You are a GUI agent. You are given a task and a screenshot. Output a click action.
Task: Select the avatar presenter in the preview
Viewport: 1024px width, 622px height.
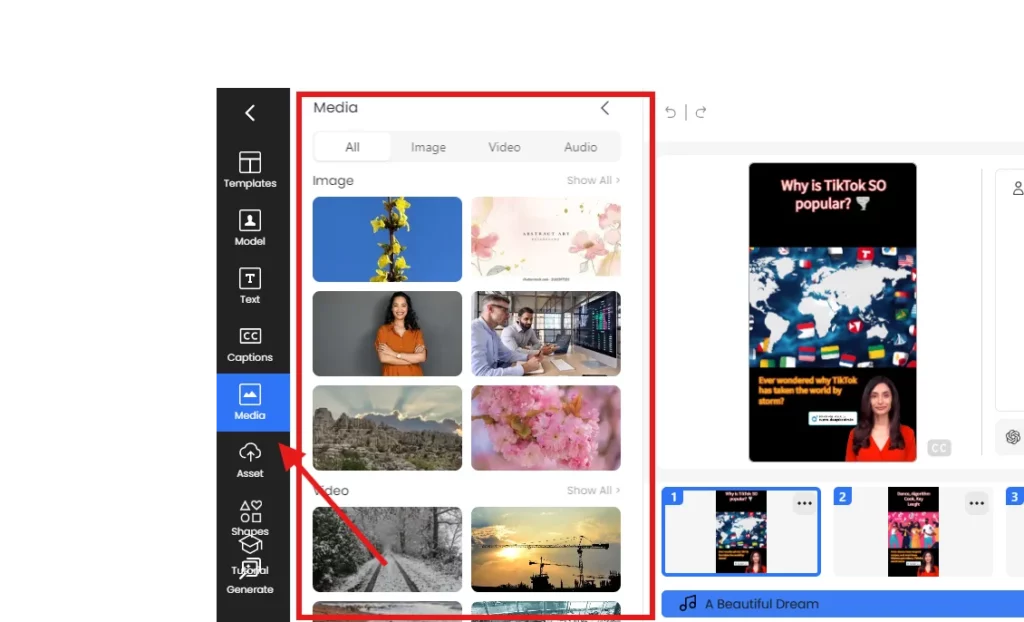882,419
